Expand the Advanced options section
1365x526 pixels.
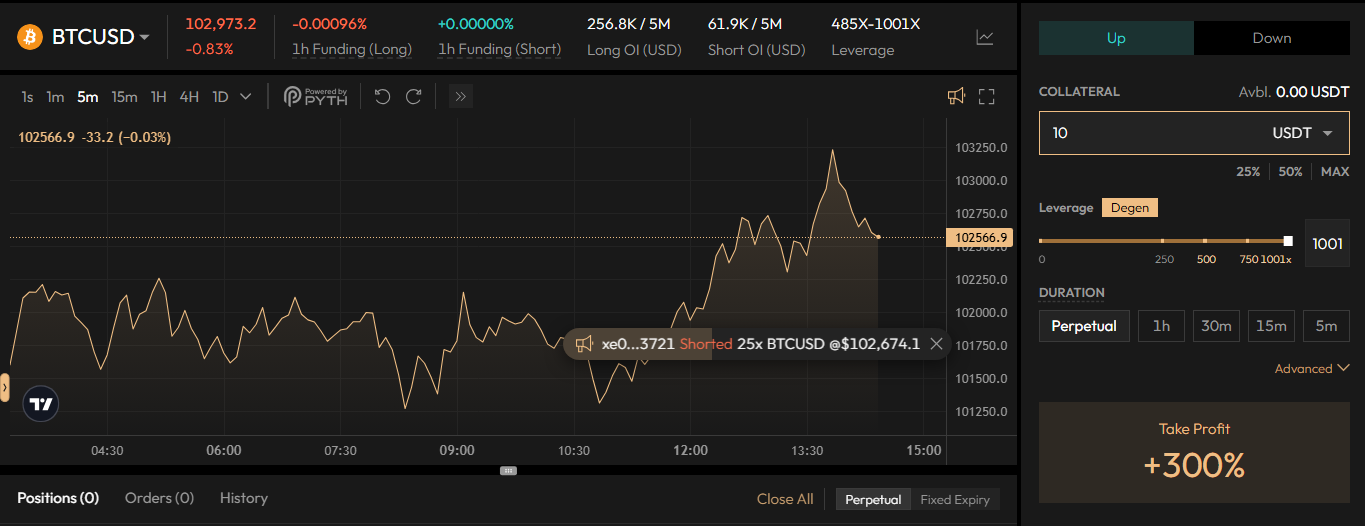pos(1311,368)
